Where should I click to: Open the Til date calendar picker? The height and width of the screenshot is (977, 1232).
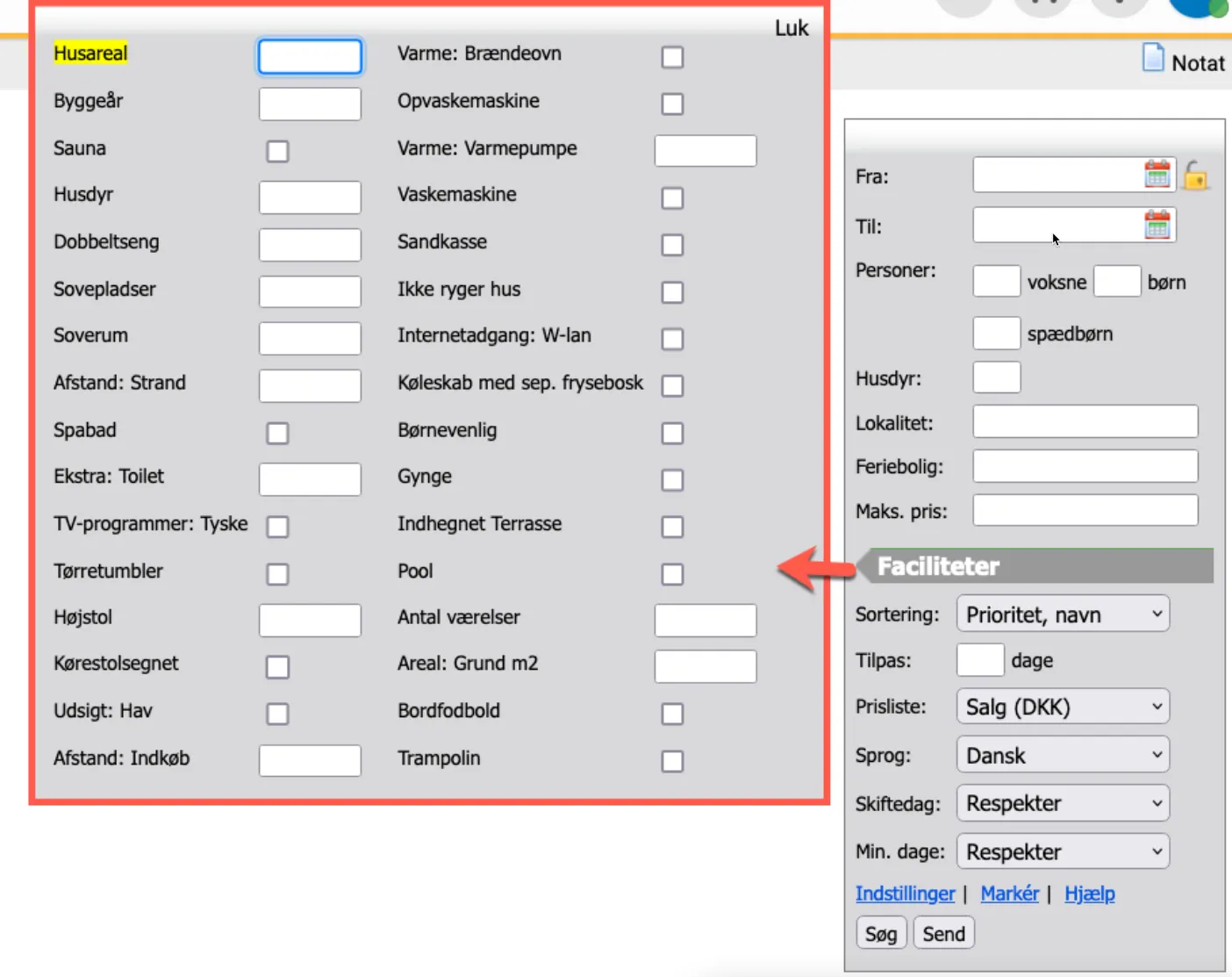tap(1157, 226)
